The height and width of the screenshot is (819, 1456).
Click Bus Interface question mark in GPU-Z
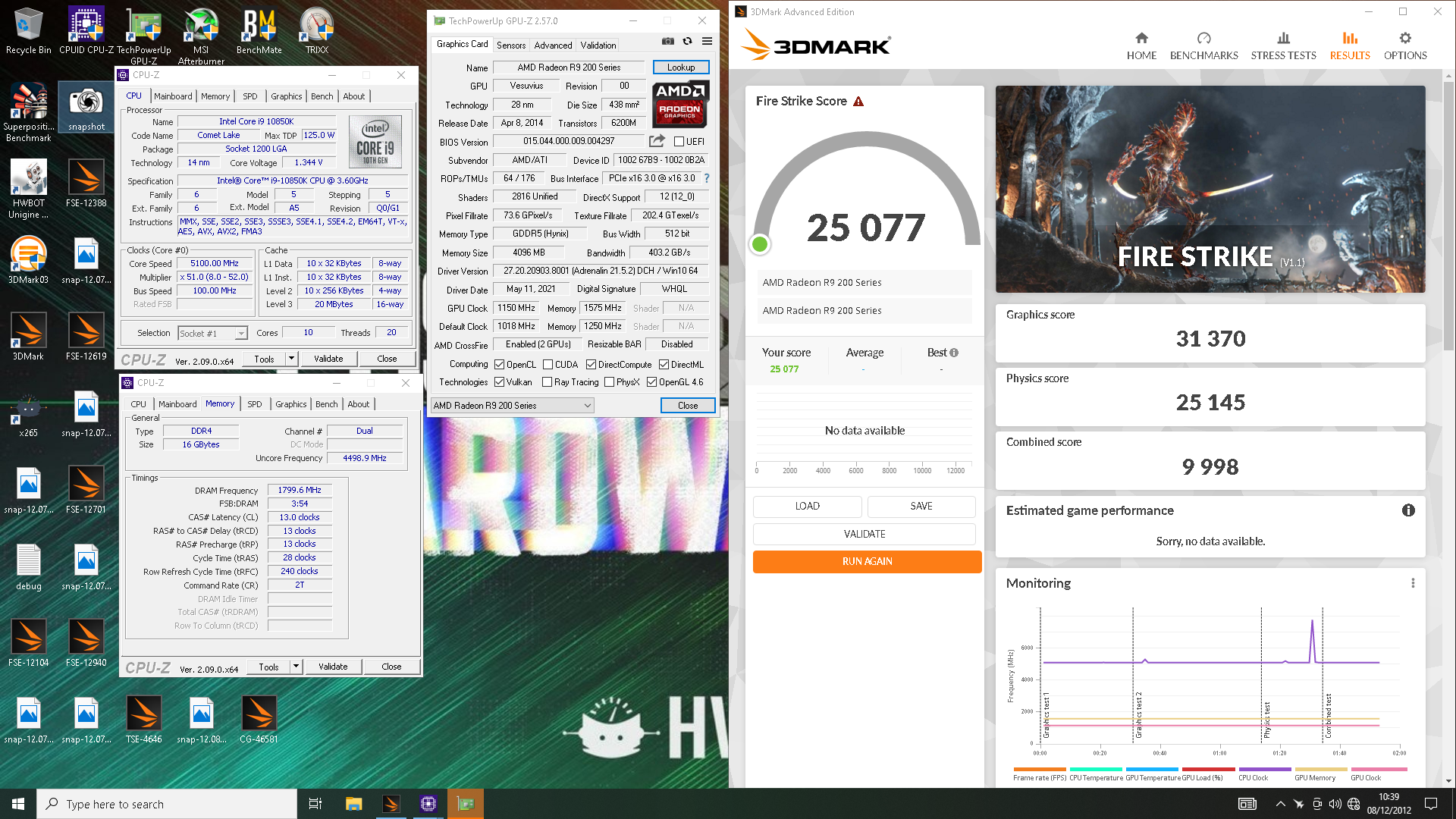pos(707,178)
